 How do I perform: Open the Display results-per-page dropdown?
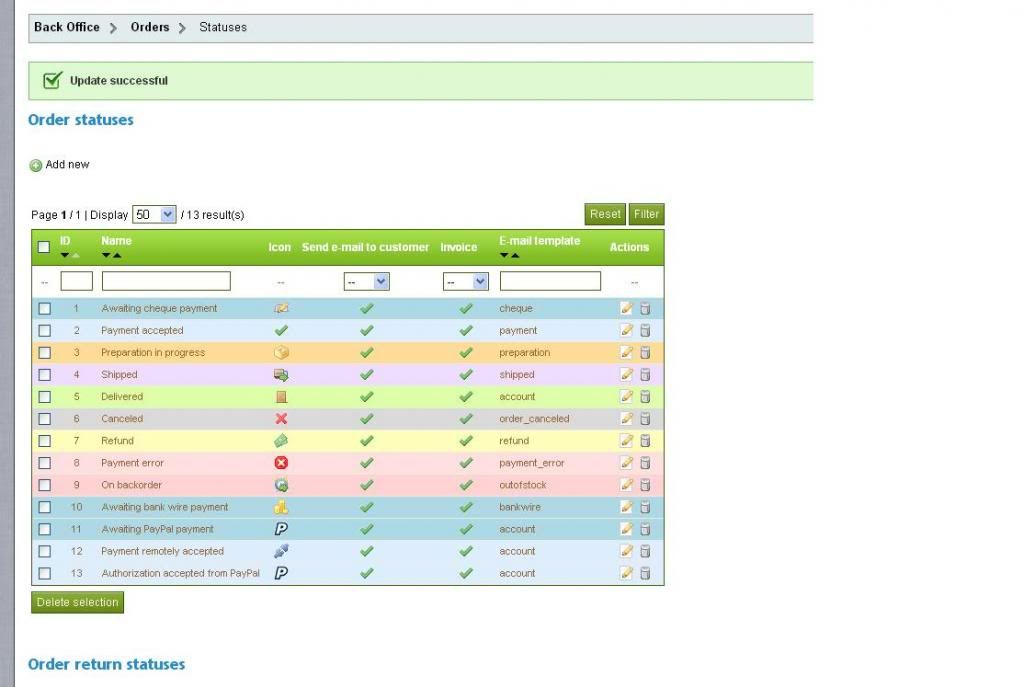(x=154, y=215)
